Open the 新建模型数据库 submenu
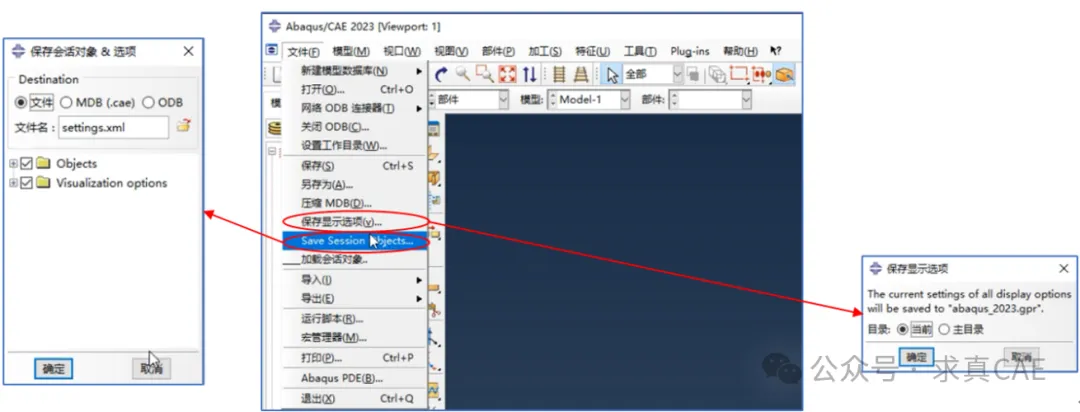1080x412 pixels. pos(355,71)
